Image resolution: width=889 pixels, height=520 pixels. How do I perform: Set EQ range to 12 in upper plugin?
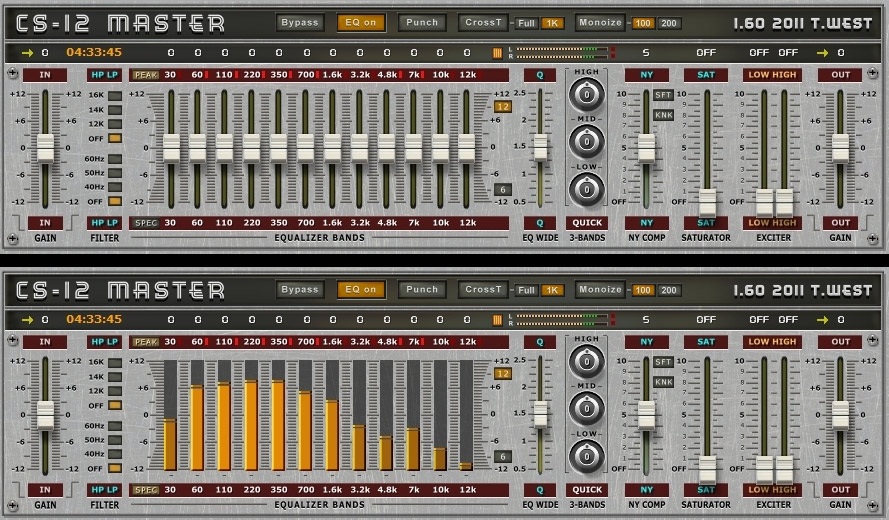(502, 107)
